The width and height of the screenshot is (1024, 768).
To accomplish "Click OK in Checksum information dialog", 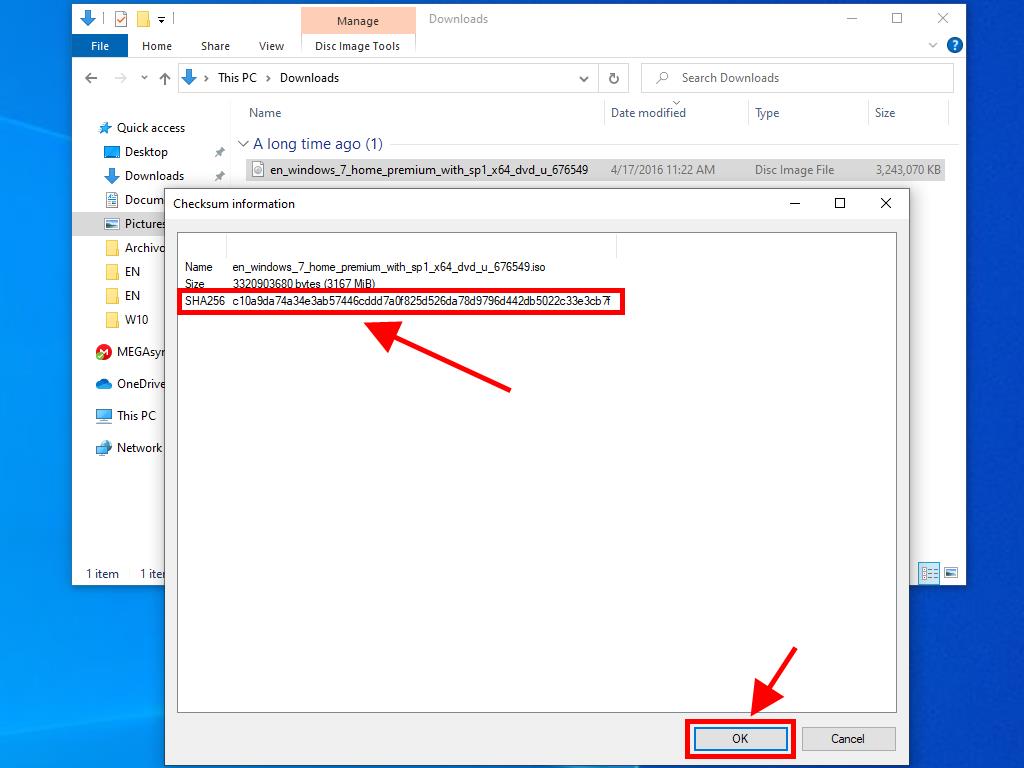I will point(740,739).
